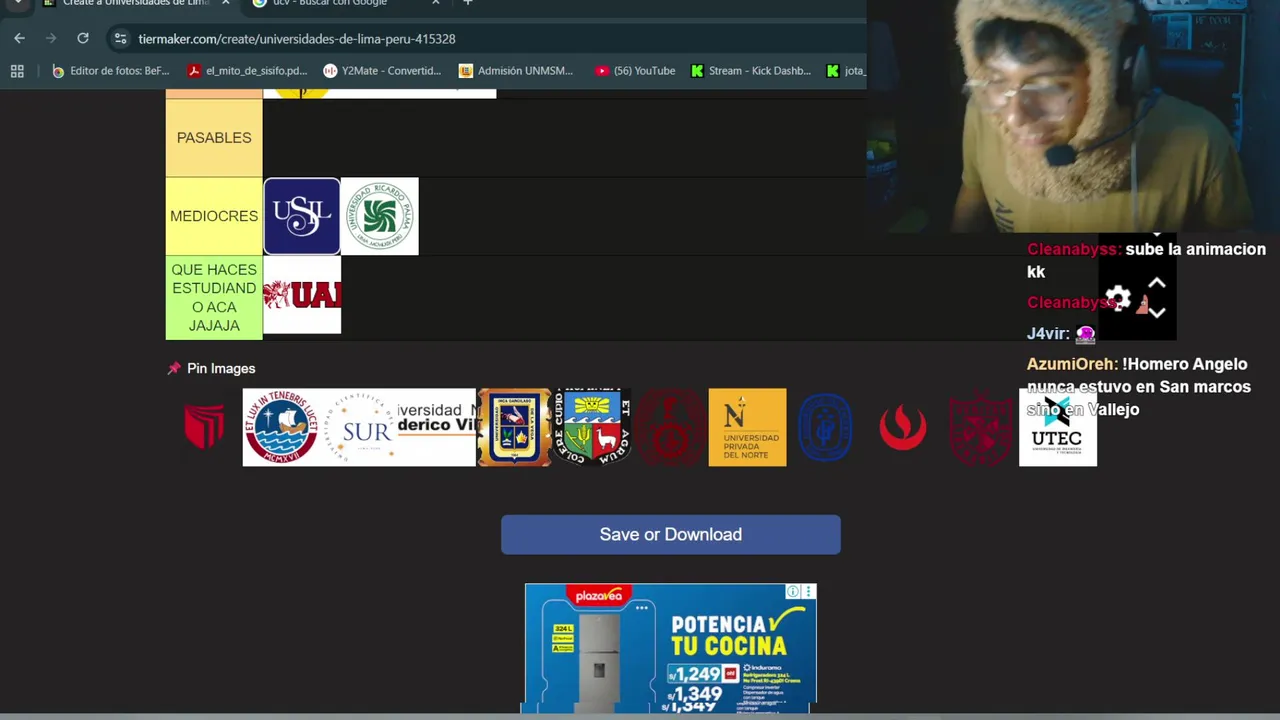Click the Plaza Vea refrigerator ad banner

[671, 648]
